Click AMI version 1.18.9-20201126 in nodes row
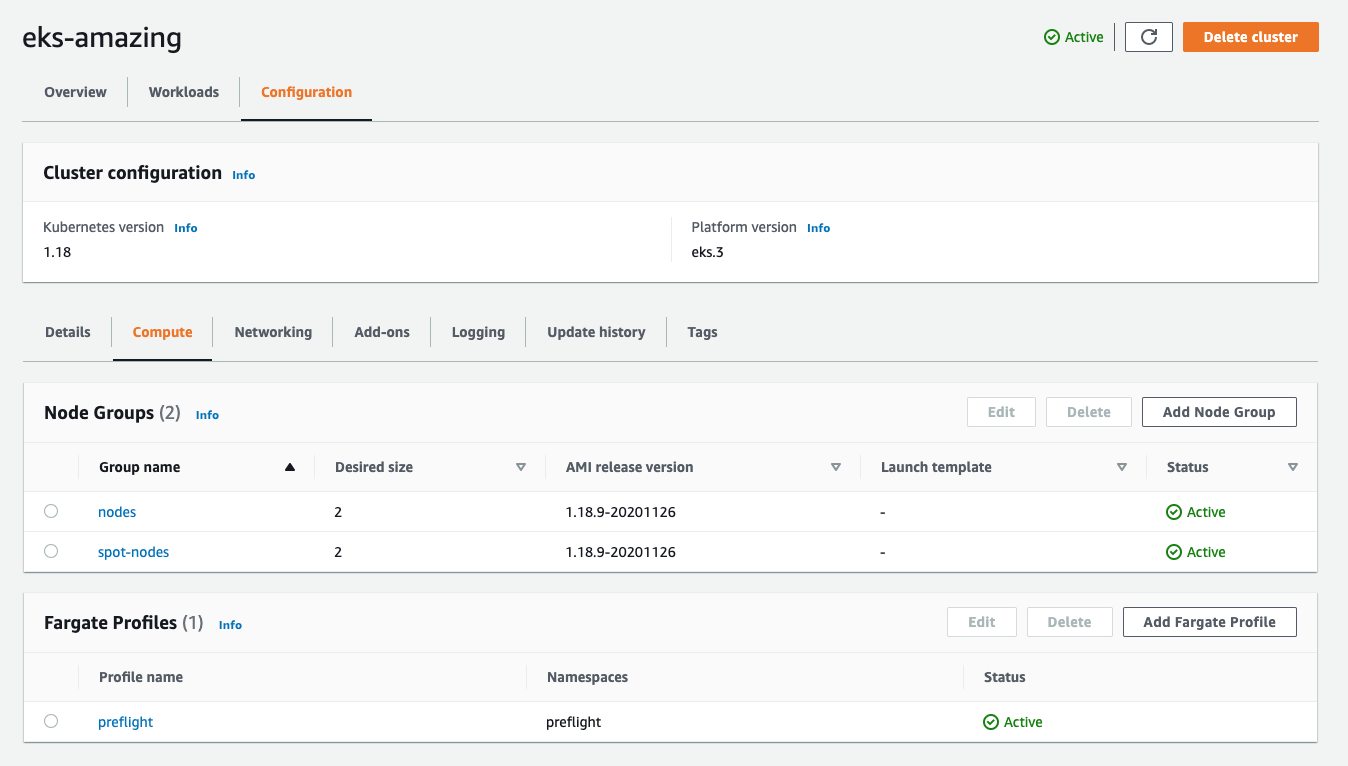The width and height of the screenshot is (1348, 766). click(x=621, y=512)
